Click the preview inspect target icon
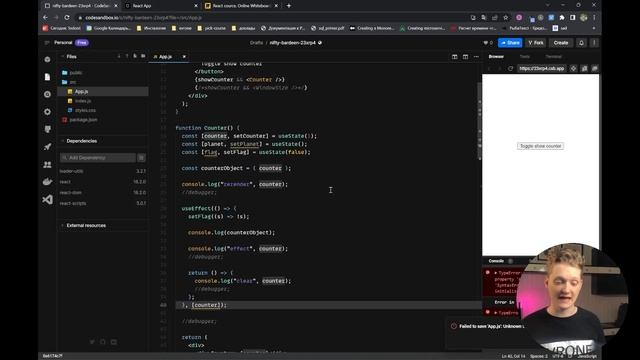640x360 pixels. point(573,69)
